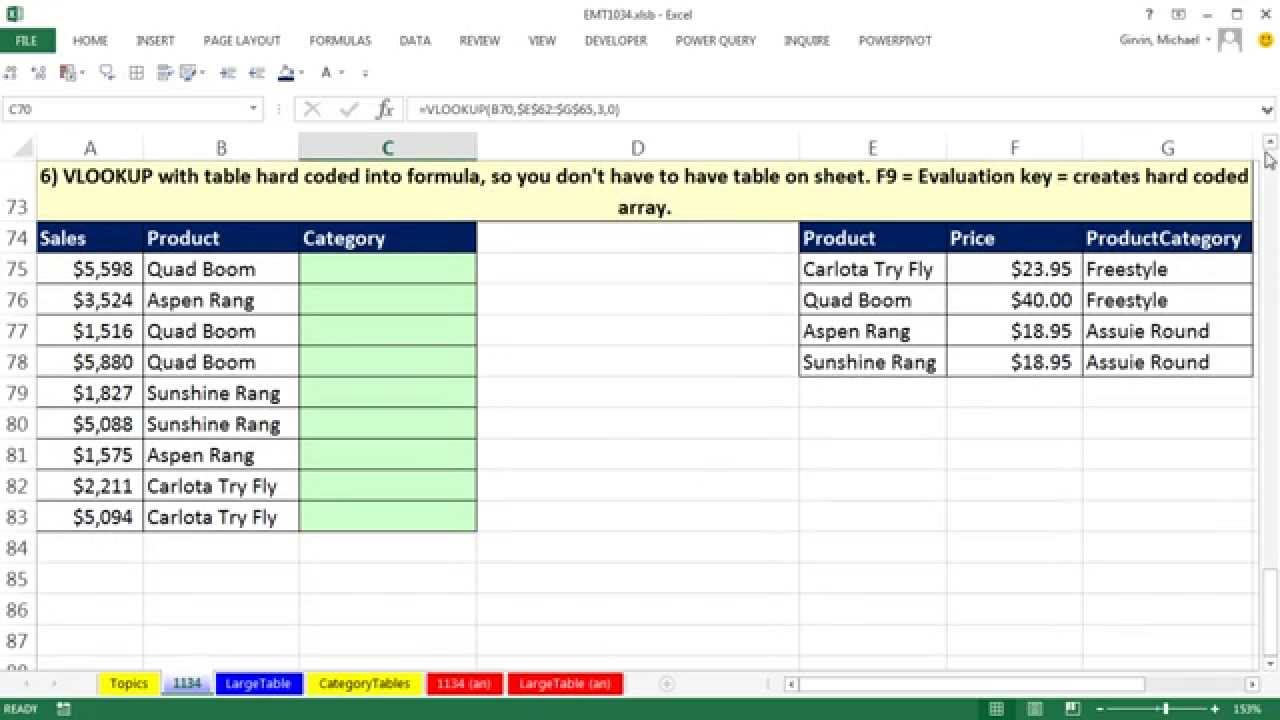
Task: Open the POWER QUERY ribbon tab
Action: click(715, 41)
